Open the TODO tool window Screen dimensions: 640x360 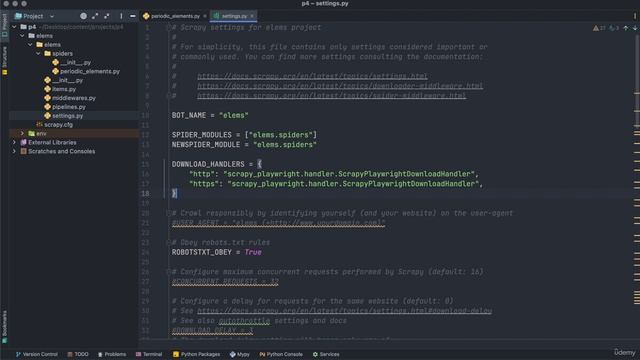78,354
